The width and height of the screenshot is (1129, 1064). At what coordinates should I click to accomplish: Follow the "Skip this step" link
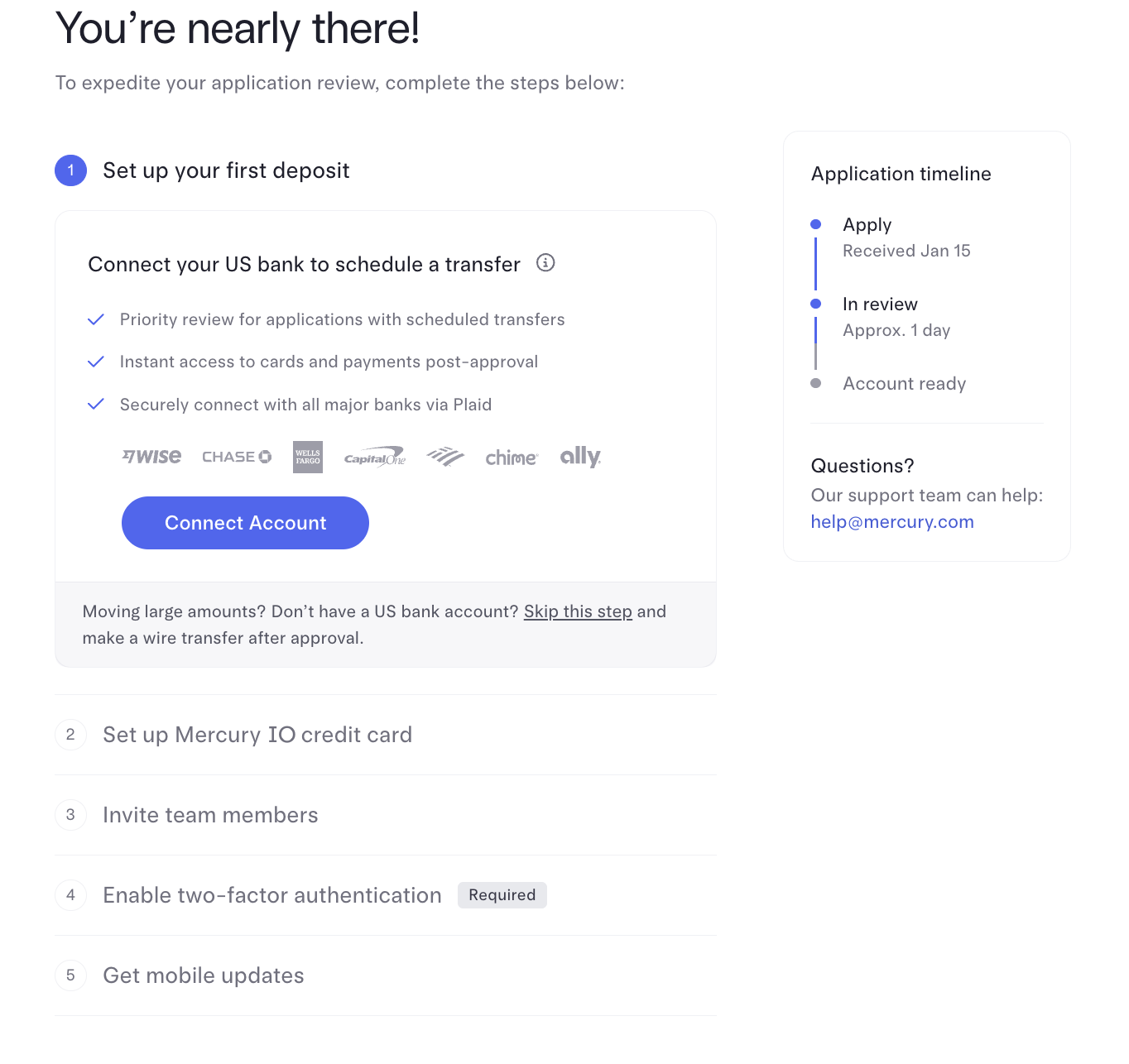[578, 611]
